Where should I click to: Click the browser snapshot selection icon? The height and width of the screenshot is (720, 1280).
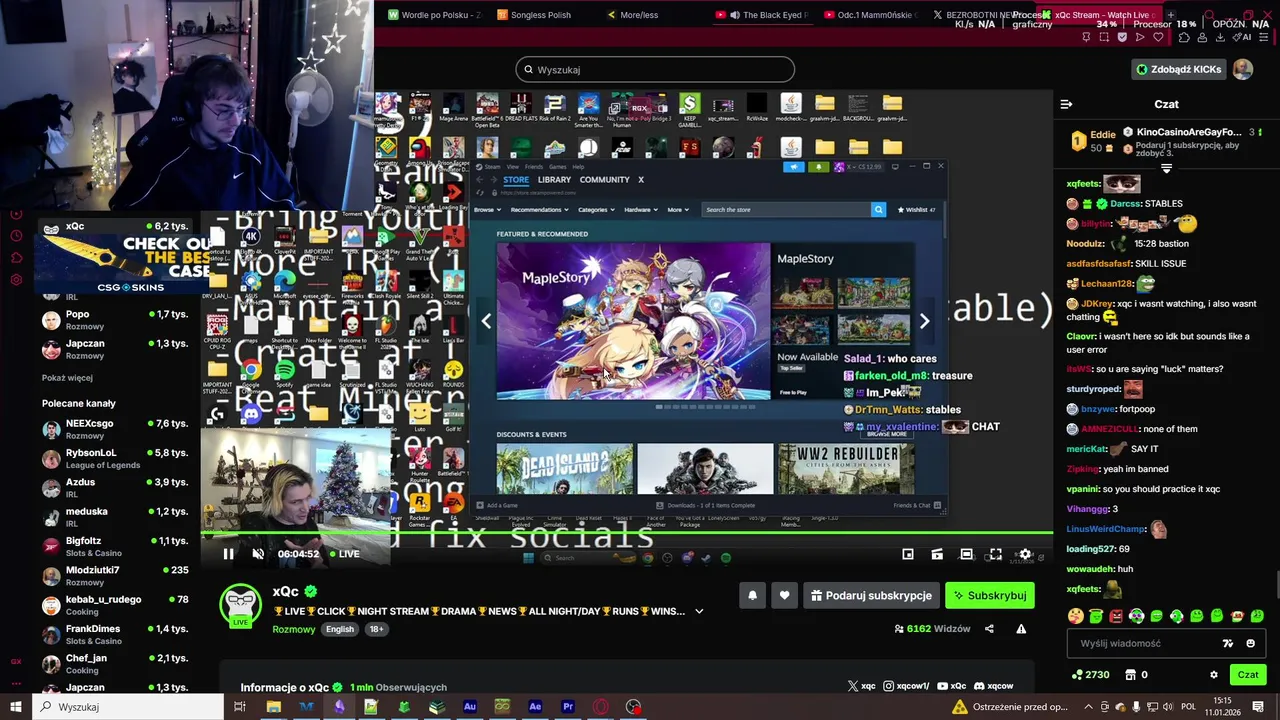(x=1104, y=37)
